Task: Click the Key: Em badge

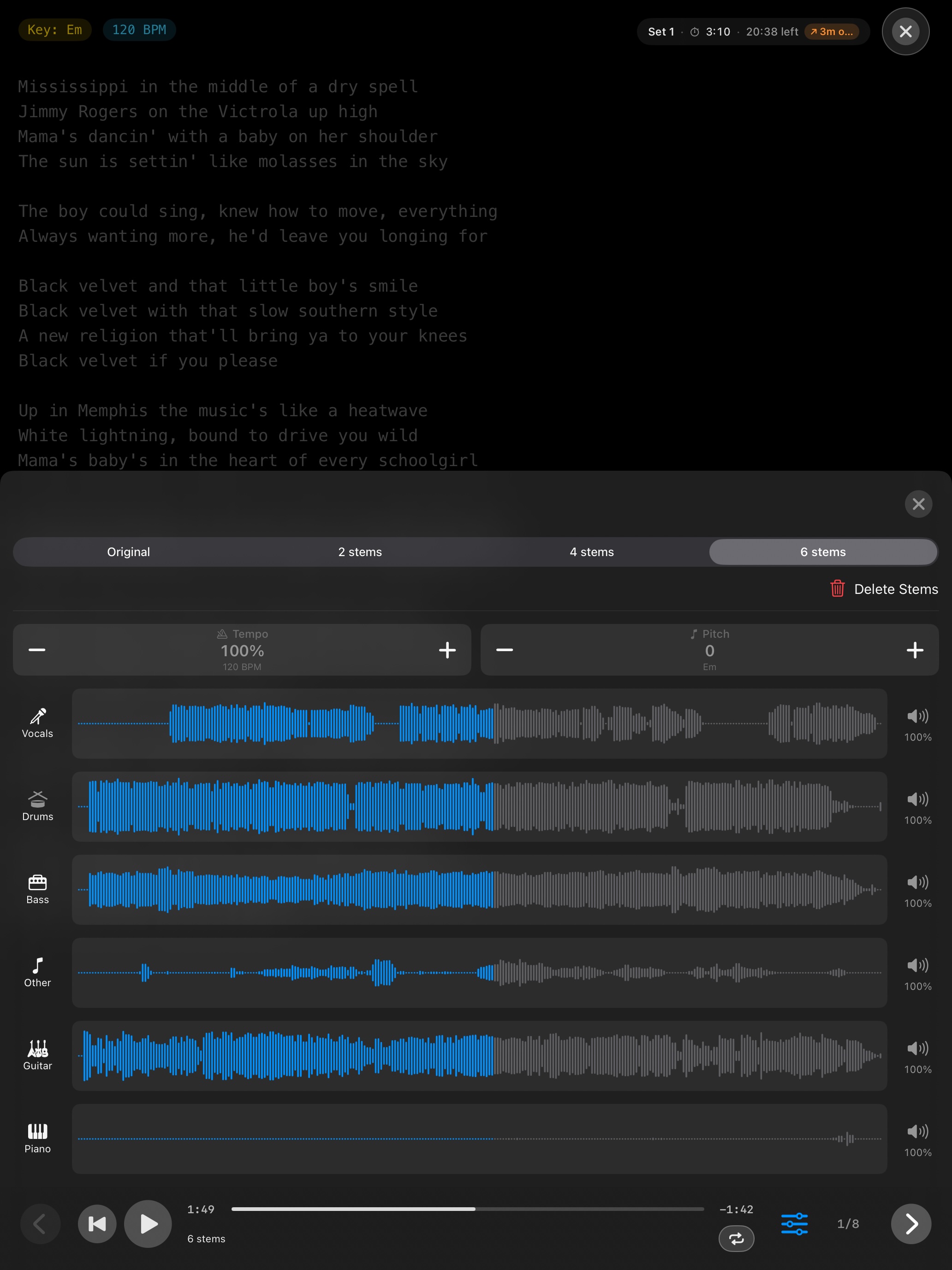Action: click(55, 30)
